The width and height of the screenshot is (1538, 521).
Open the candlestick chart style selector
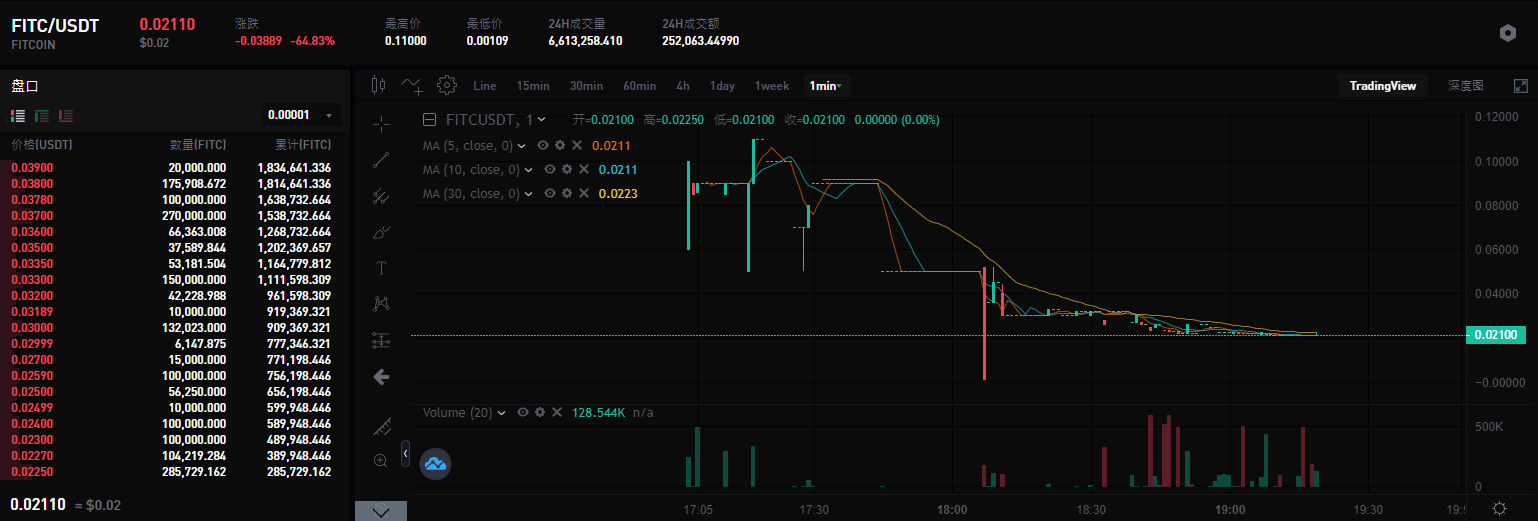(378, 86)
